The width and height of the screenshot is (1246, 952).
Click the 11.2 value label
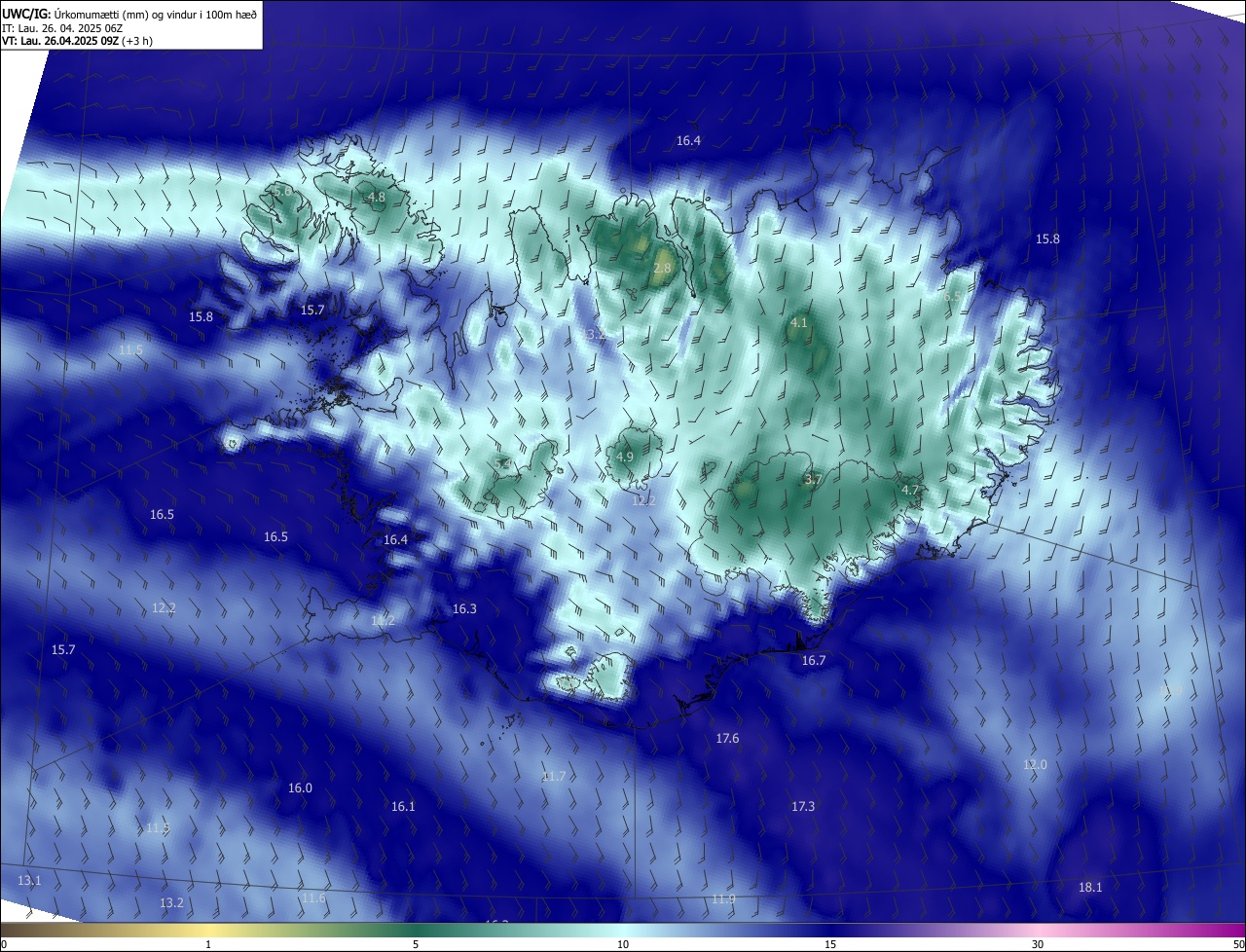[x=383, y=620]
